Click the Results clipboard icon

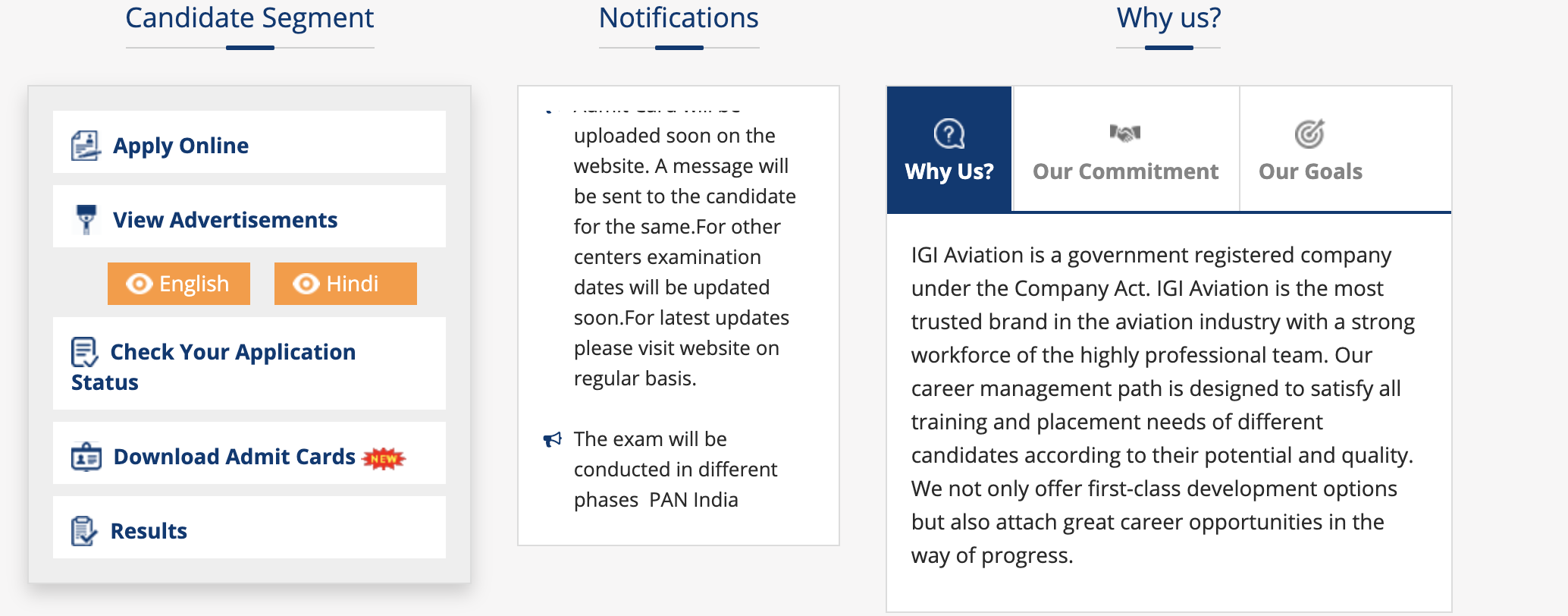coord(84,531)
